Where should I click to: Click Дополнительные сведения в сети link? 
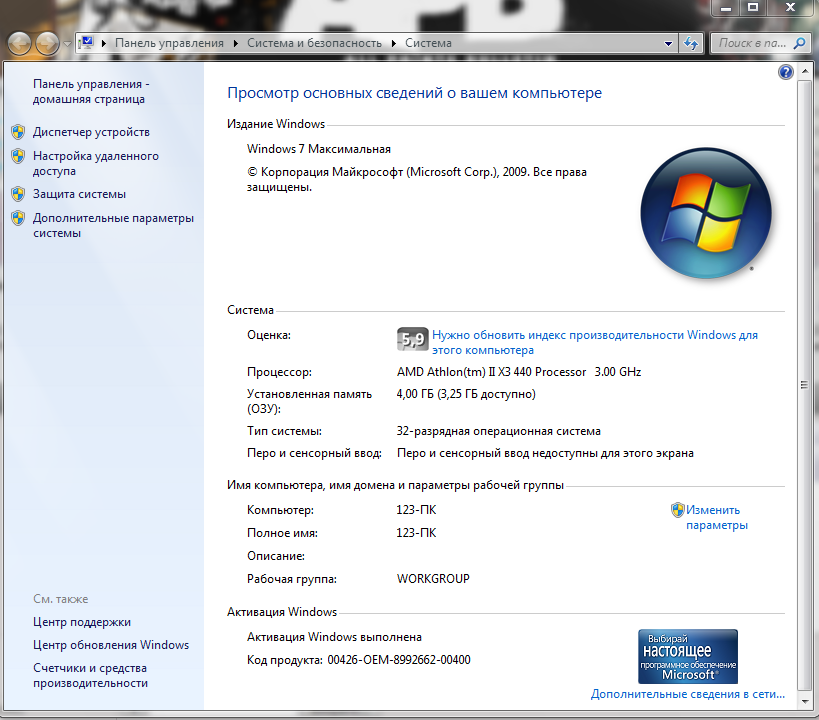[687, 694]
